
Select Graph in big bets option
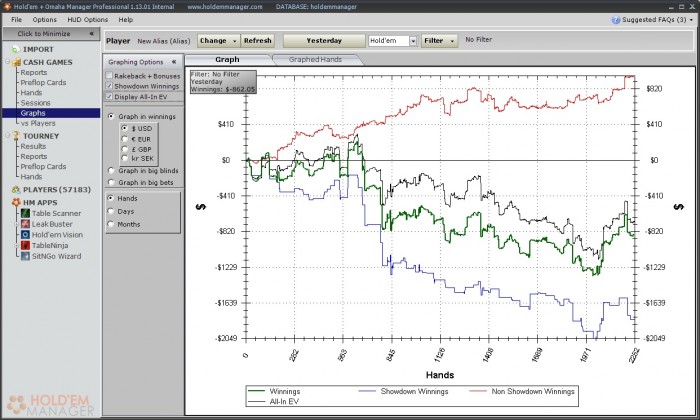point(111,182)
